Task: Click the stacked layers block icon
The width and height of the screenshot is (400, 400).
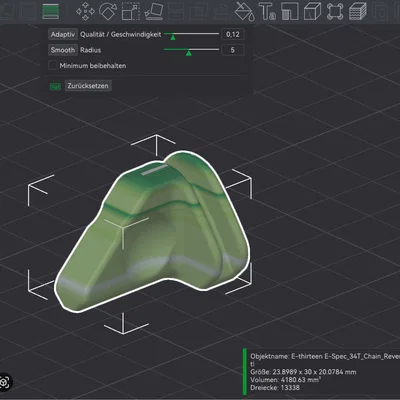Action: 358,11
